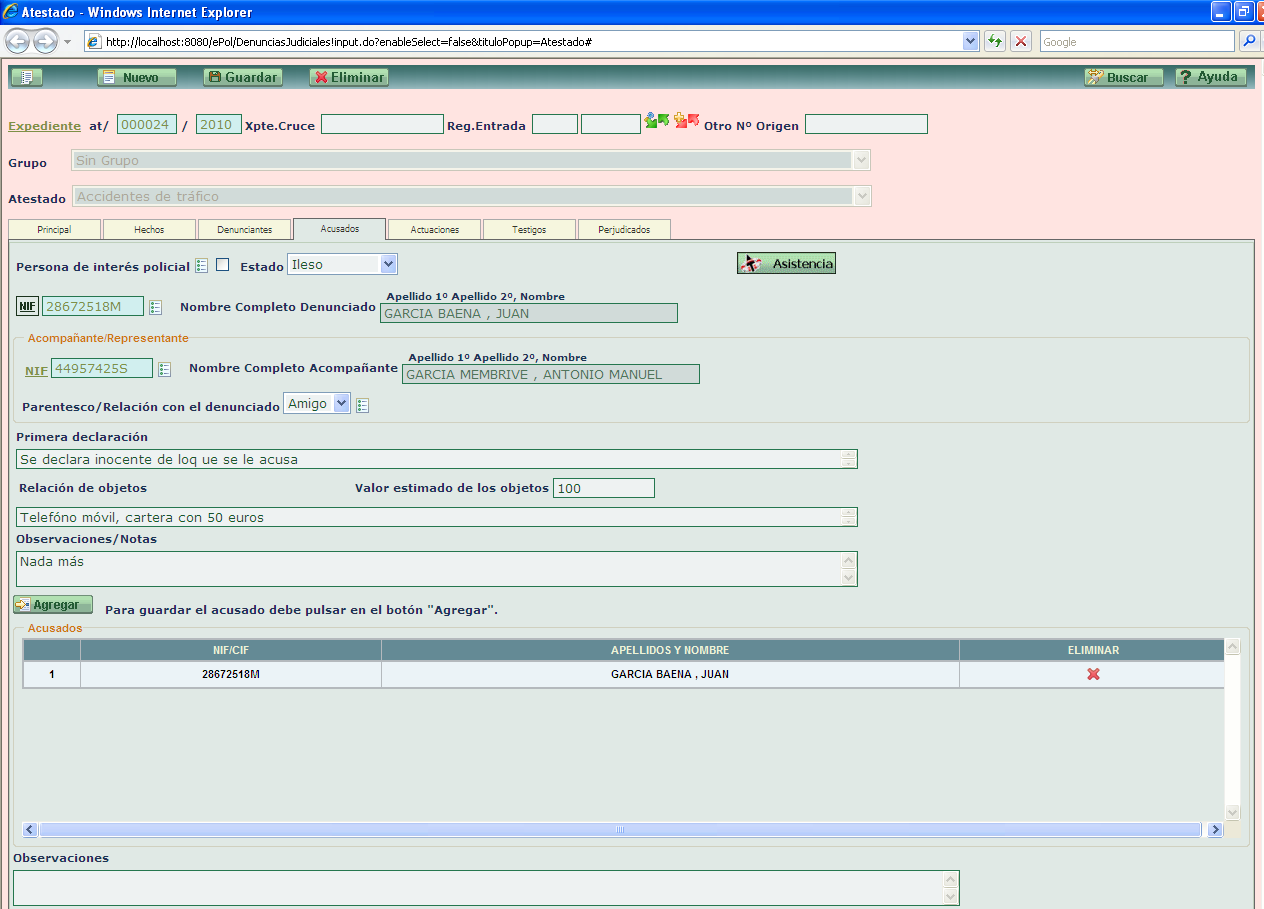Click the red arrows icon before Otro Nº Origen
This screenshot has width=1264, height=909.
687,121
